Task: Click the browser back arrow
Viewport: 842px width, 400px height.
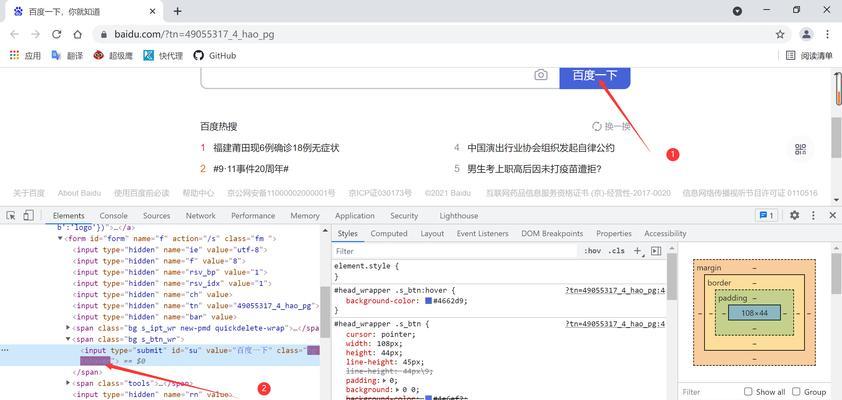Action: pyautogui.click(x=14, y=34)
